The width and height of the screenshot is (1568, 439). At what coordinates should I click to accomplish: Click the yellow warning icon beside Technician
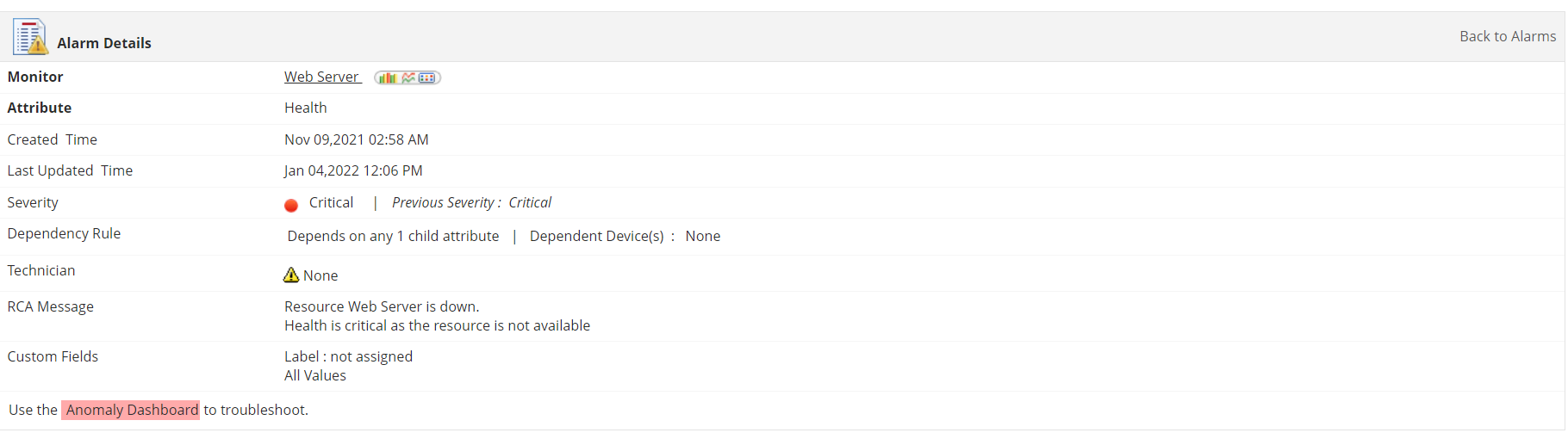pyautogui.click(x=291, y=275)
